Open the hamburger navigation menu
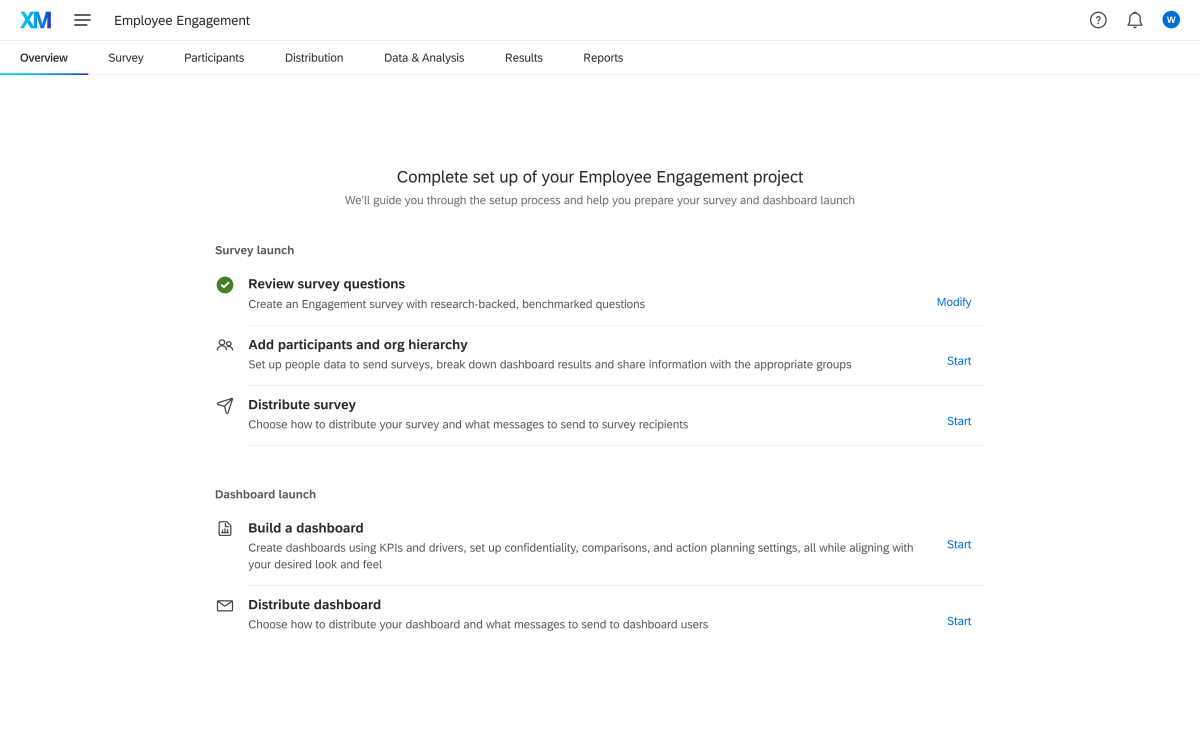The height and width of the screenshot is (750, 1200). 82,20
